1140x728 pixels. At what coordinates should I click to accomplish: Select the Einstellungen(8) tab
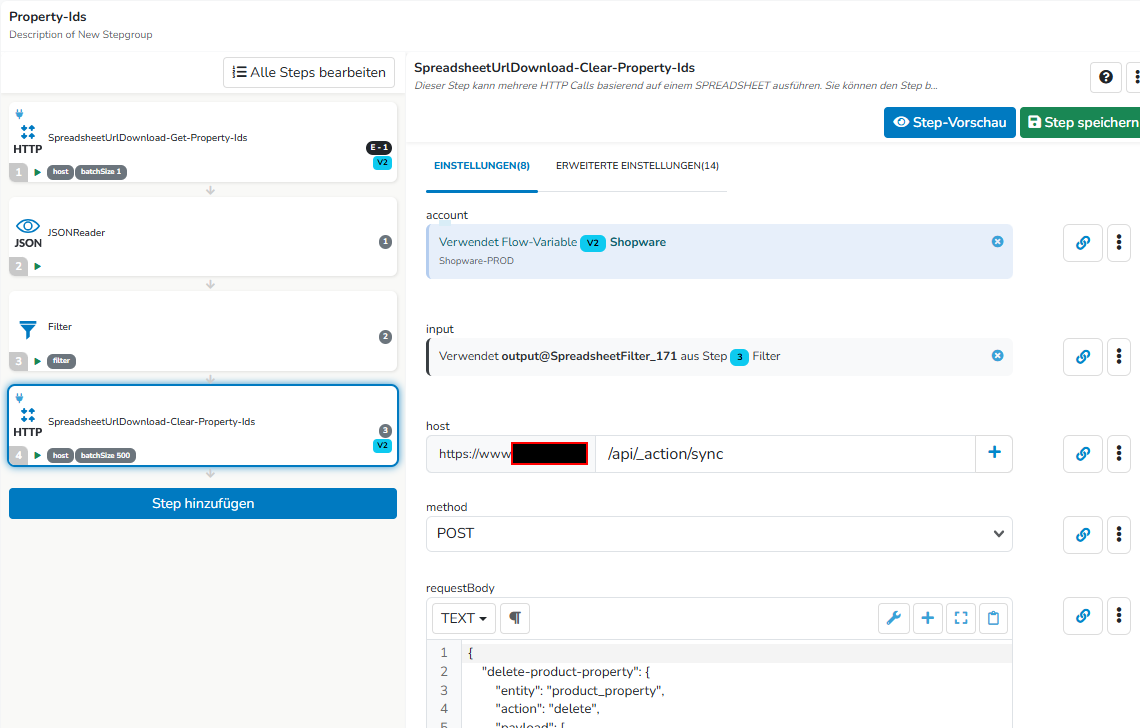click(x=481, y=166)
